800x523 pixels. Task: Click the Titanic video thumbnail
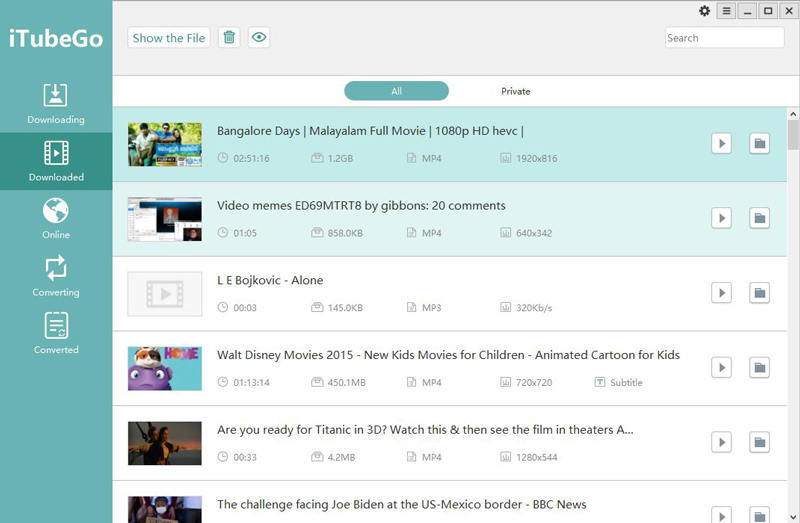165,443
